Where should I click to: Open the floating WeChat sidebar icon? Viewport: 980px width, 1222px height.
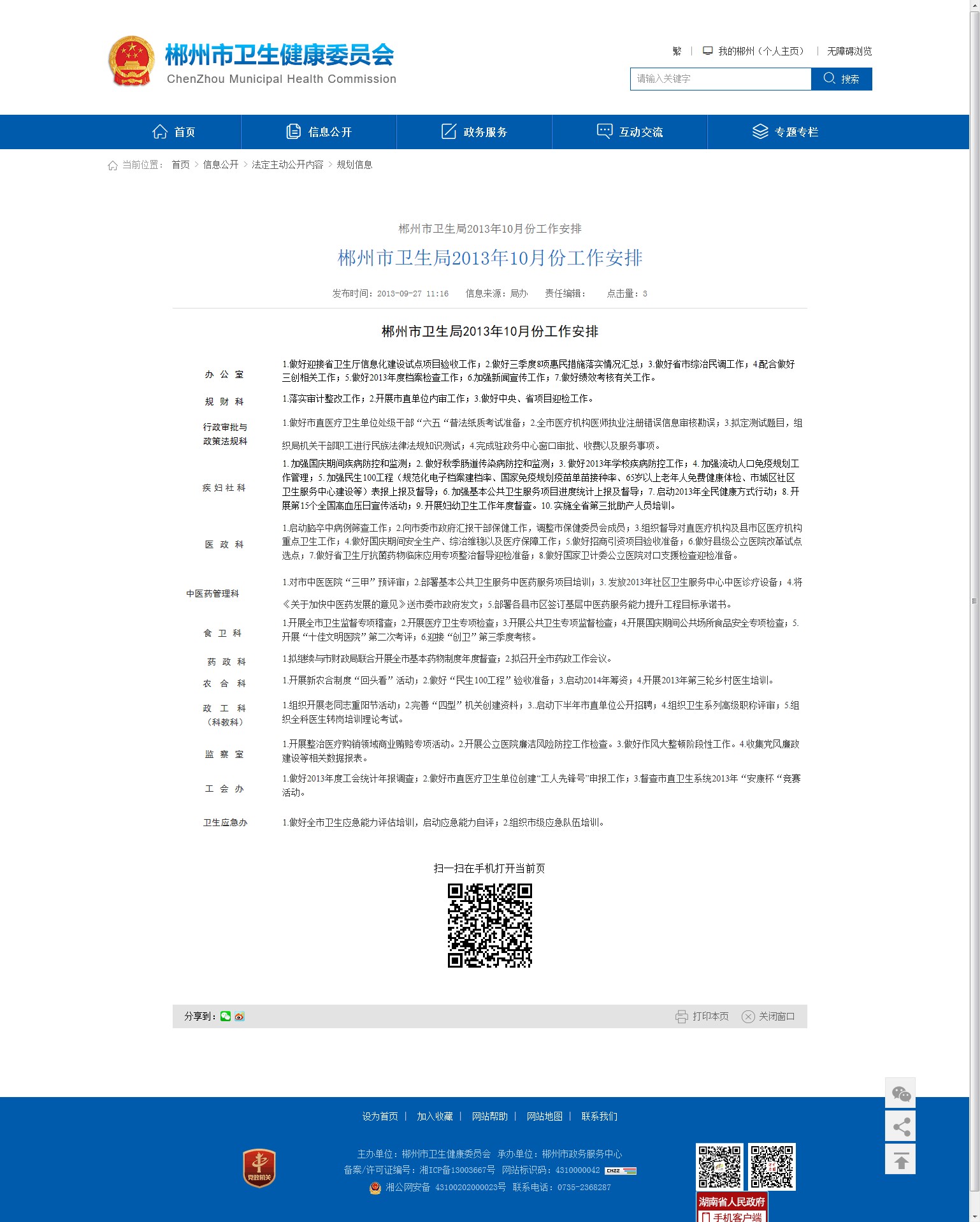click(x=900, y=1094)
